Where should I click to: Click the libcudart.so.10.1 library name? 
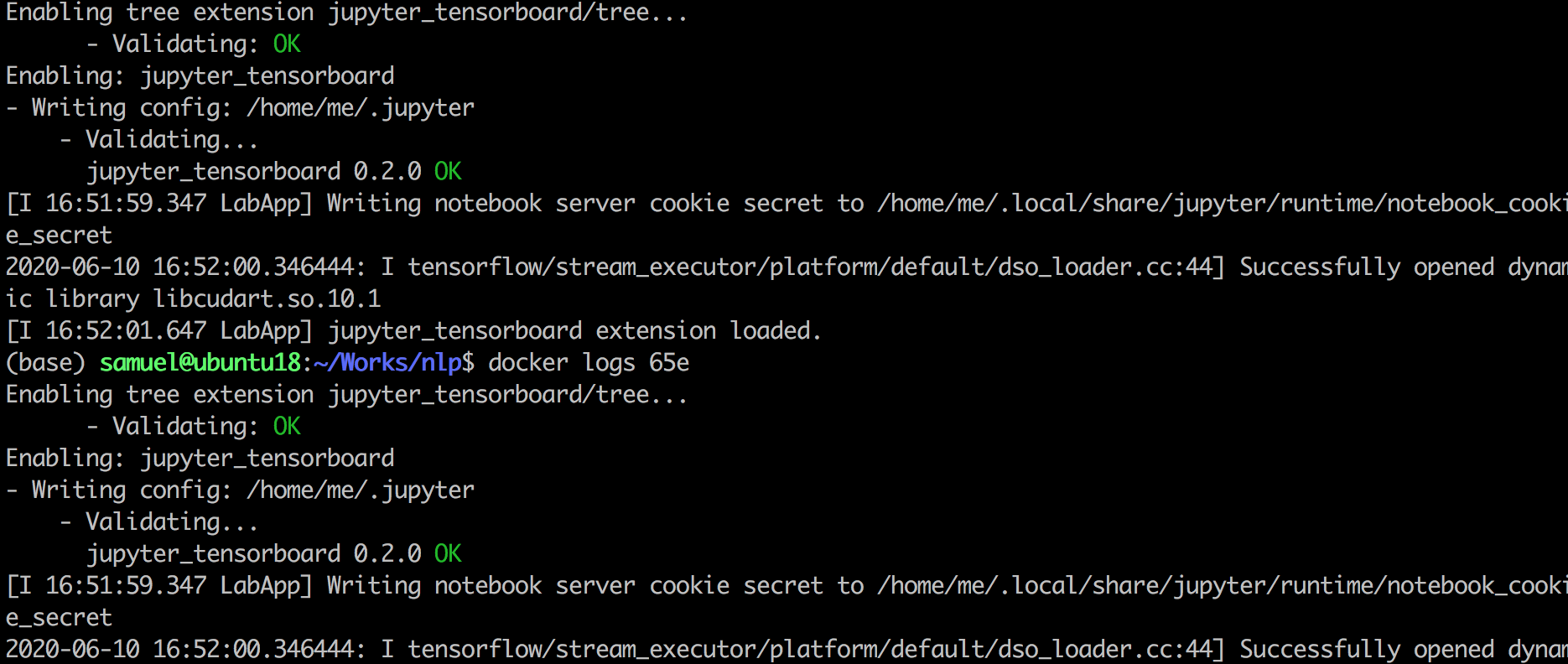pos(267,298)
